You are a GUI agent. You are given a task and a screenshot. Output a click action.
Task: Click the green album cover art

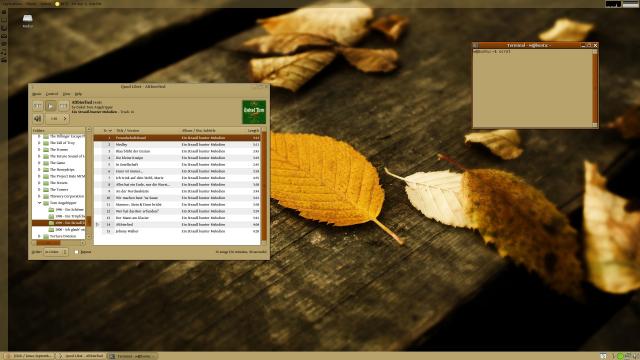[254, 112]
